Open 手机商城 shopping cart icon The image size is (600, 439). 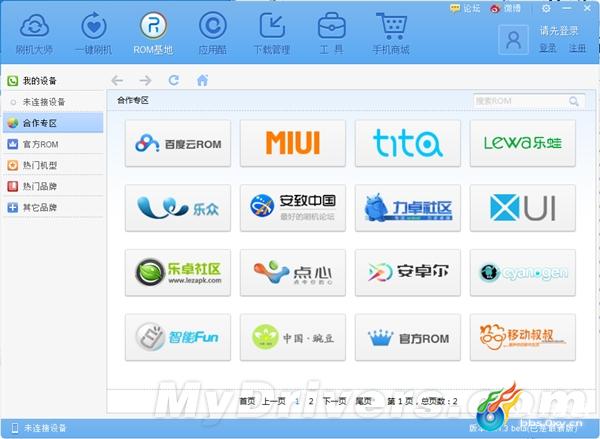point(391,26)
